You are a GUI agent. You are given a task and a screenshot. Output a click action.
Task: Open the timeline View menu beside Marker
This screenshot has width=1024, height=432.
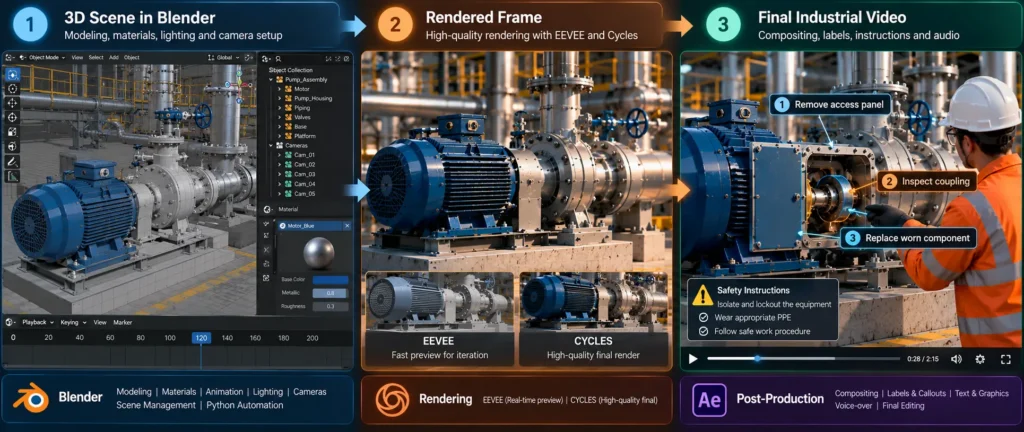click(100, 322)
